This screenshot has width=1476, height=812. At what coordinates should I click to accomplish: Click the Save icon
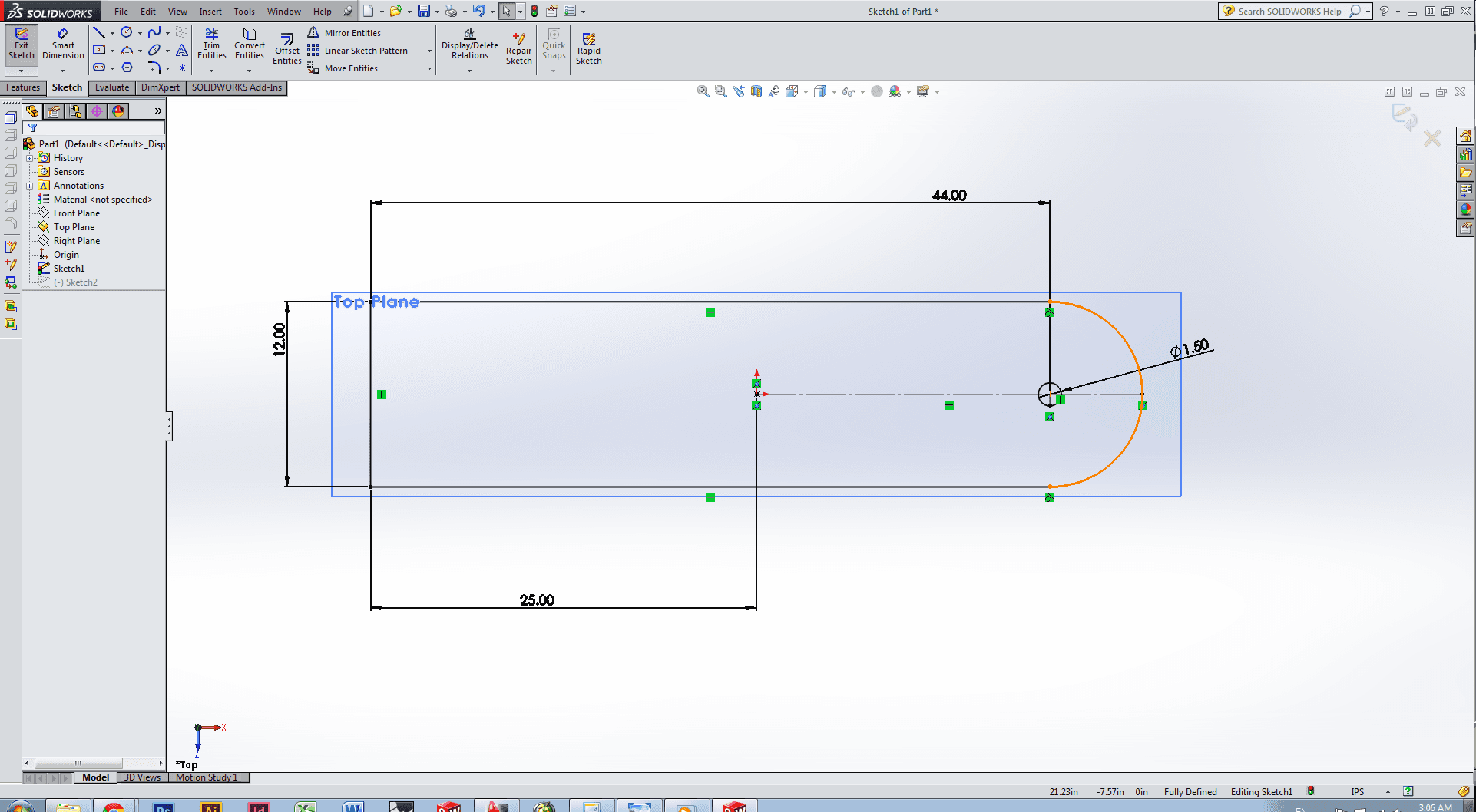[424, 11]
